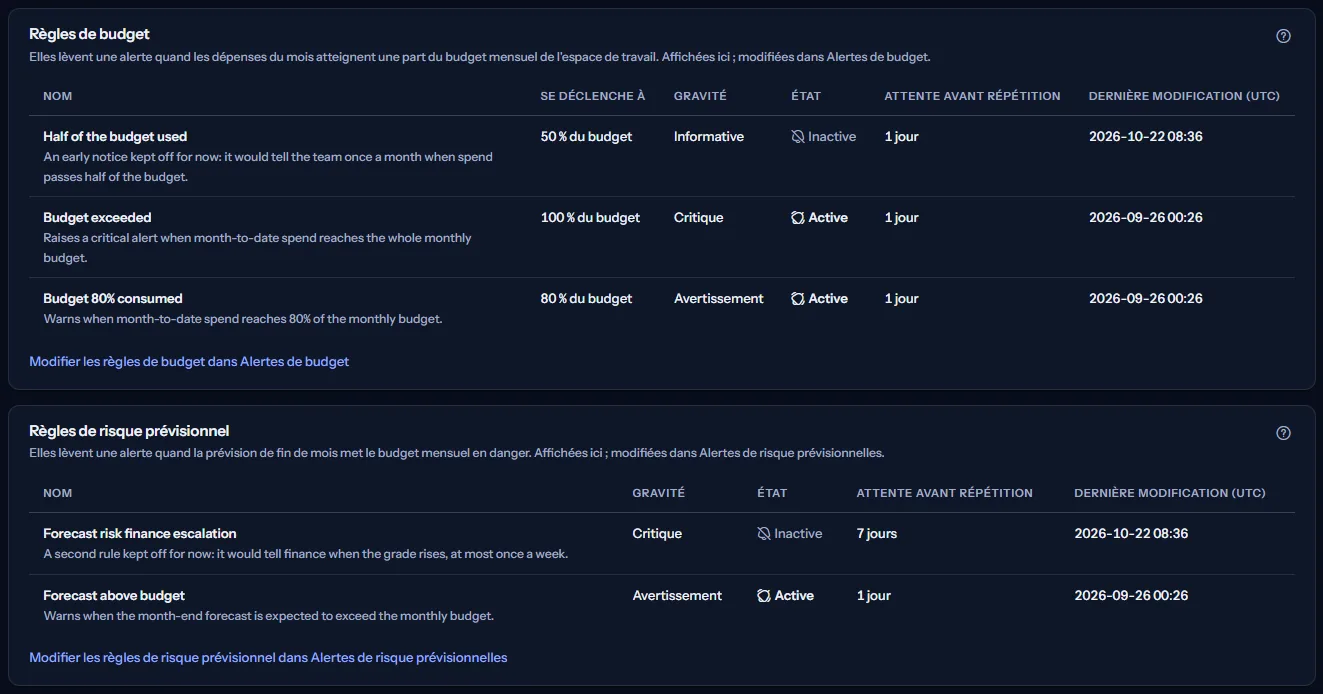Click the description starting "A second rule kept off"
Screen dimensions: 1323x694
click(x=305, y=554)
